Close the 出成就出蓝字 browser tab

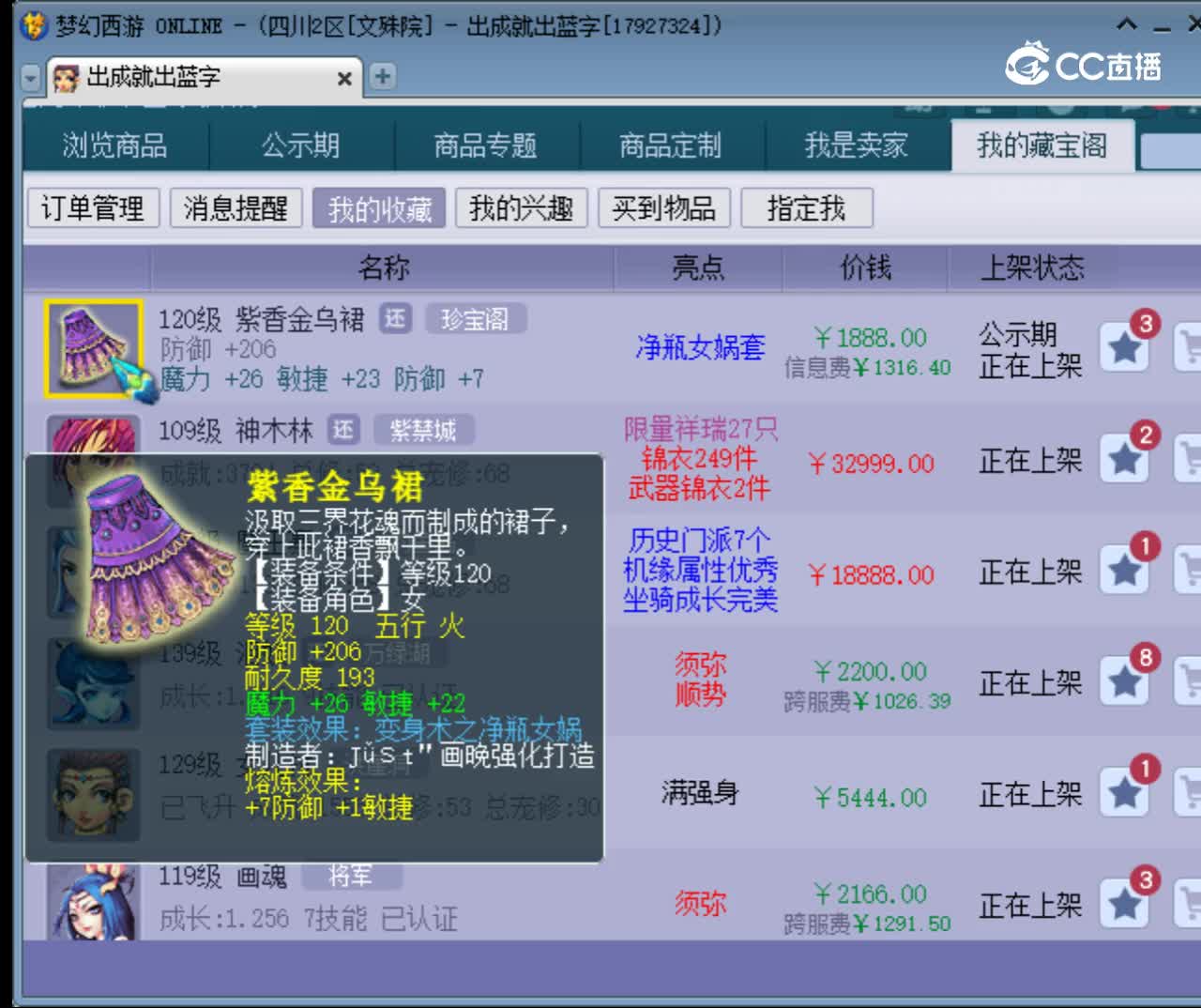point(344,79)
